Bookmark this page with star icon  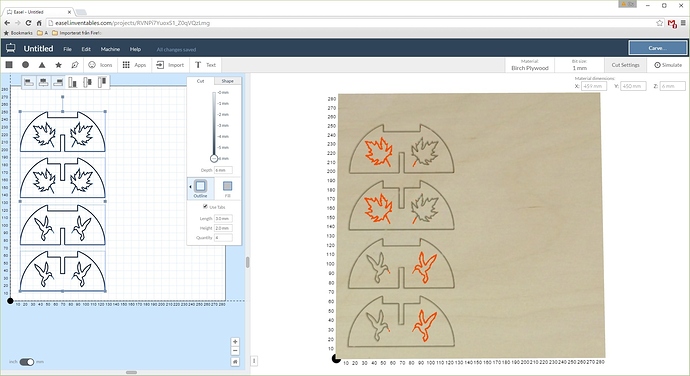(659, 23)
